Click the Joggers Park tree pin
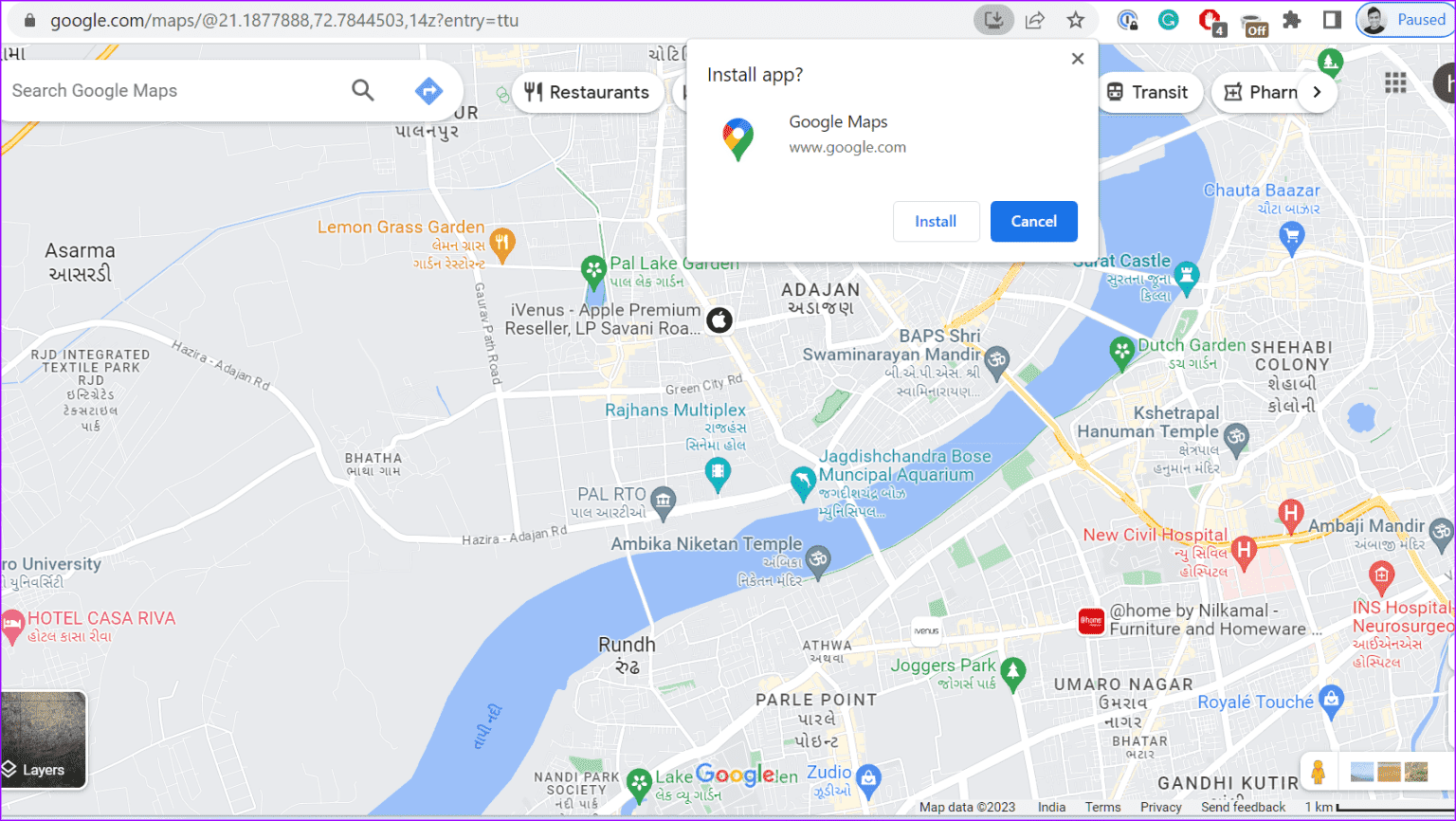1456x821 pixels. tap(1013, 673)
